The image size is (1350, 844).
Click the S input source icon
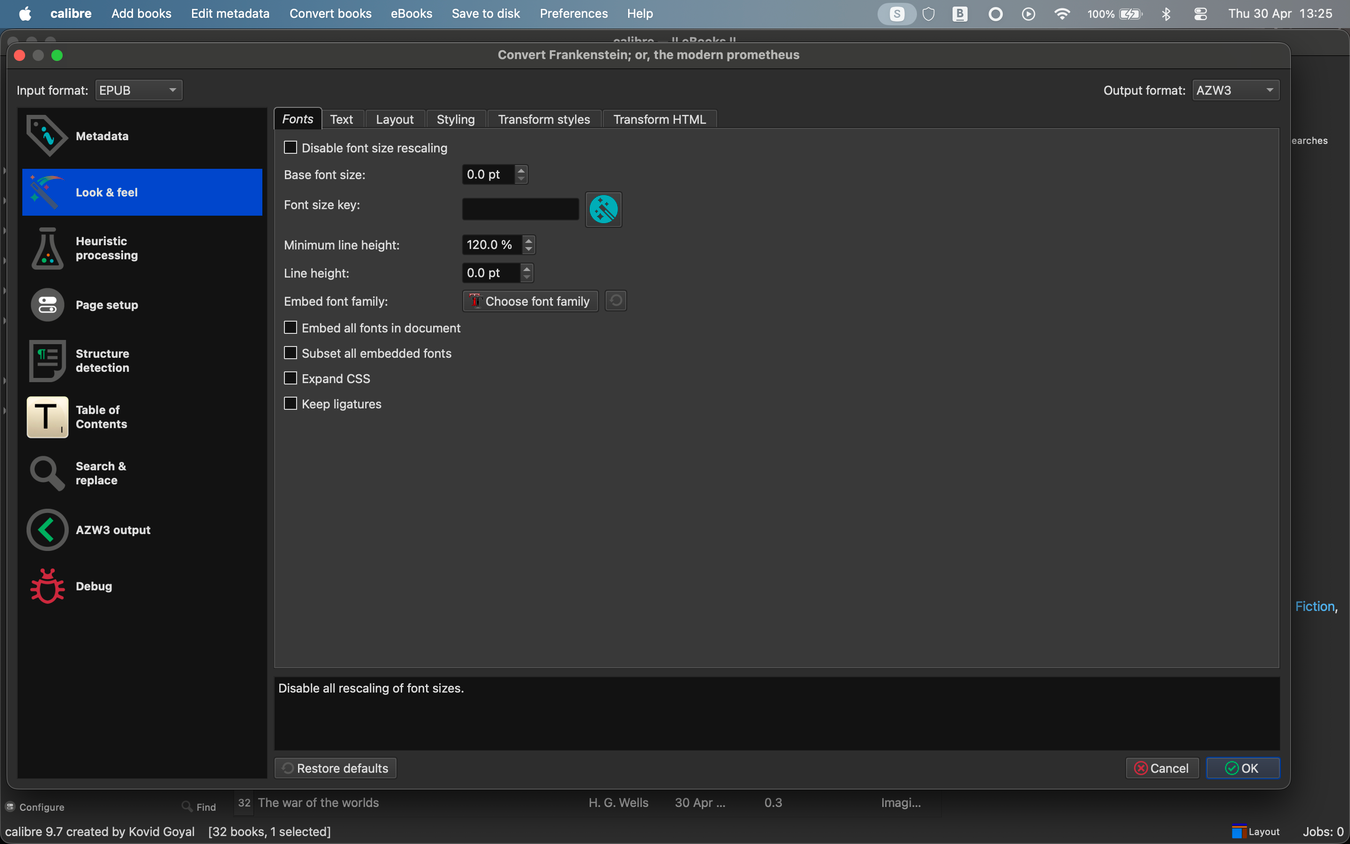[x=897, y=13]
